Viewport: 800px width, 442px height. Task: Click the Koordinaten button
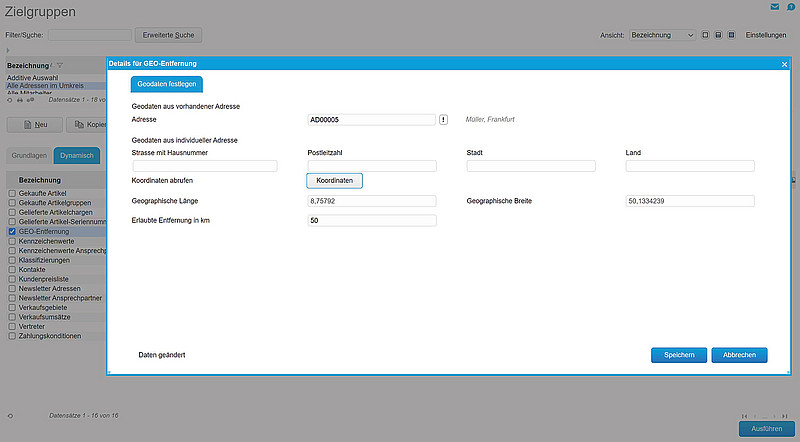[334, 181]
